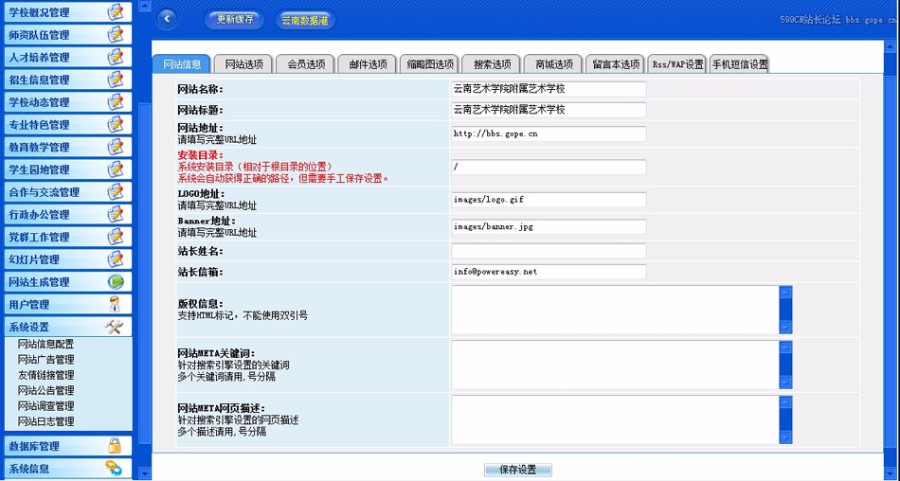Switch to the 会员选项 tab
900x481 pixels.
tap(306, 64)
